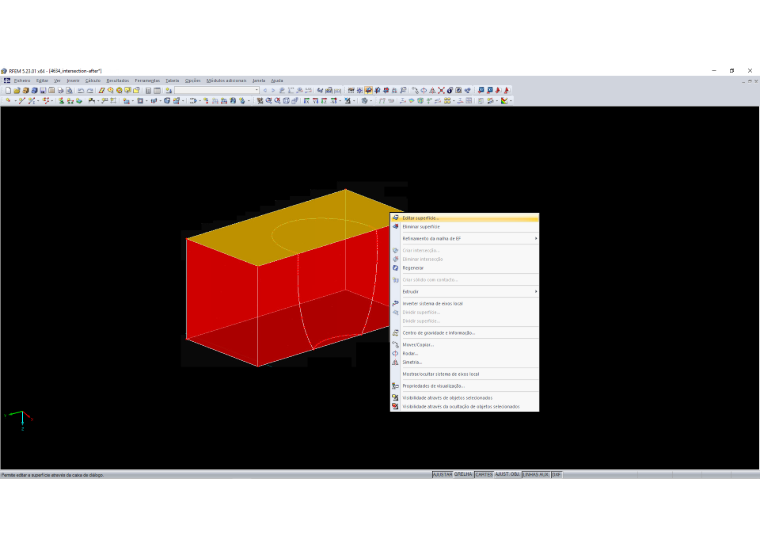Click the Simetria icon in context menu
The height and width of the screenshot is (545, 760).
pyautogui.click(x=396, y=362)
